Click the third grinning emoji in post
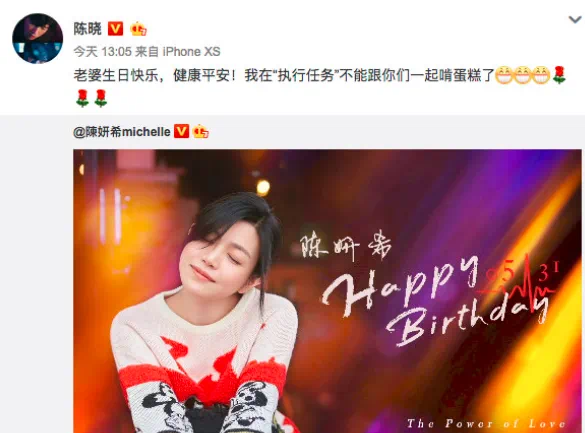 pos(541,75)
